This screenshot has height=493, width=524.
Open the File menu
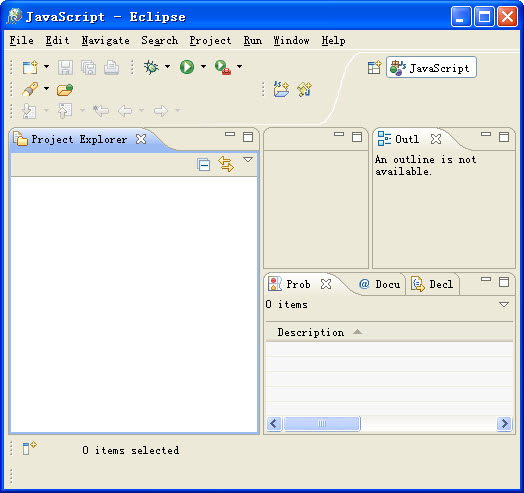click(x=21, y=41)
